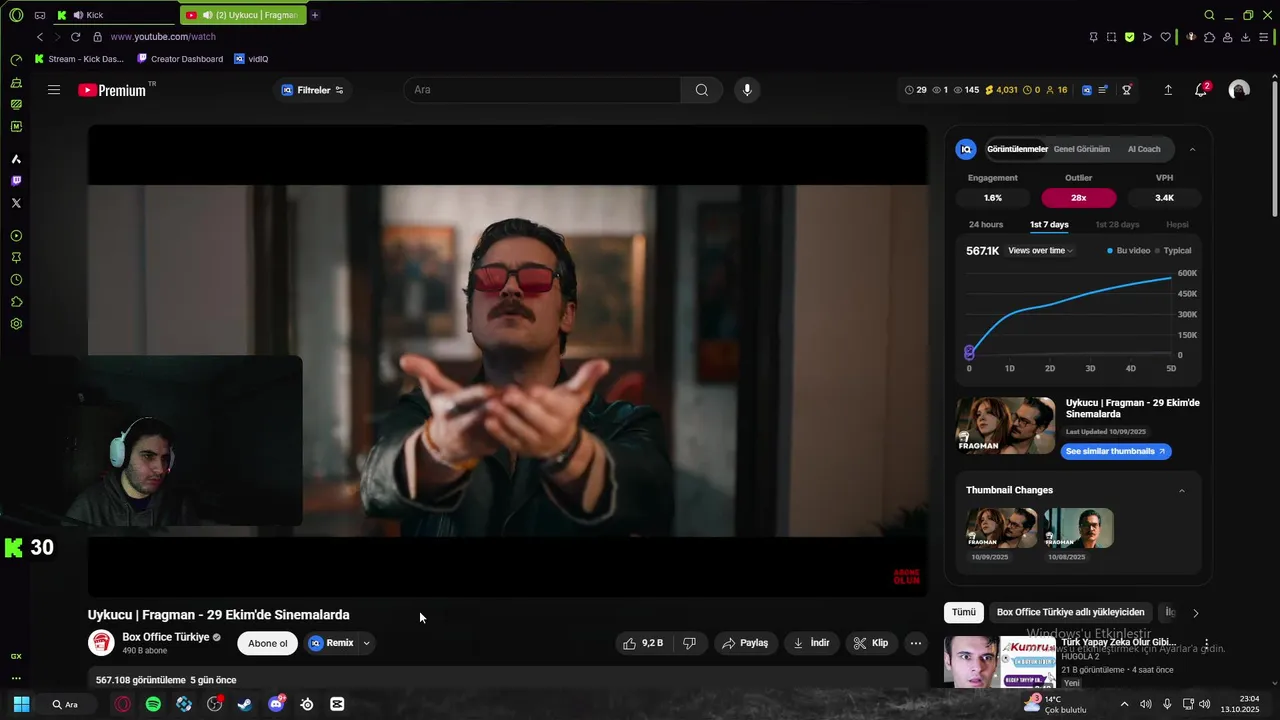Run the search using the magnifier button
The image size is (1280, 720).
(x=702, y=90)
